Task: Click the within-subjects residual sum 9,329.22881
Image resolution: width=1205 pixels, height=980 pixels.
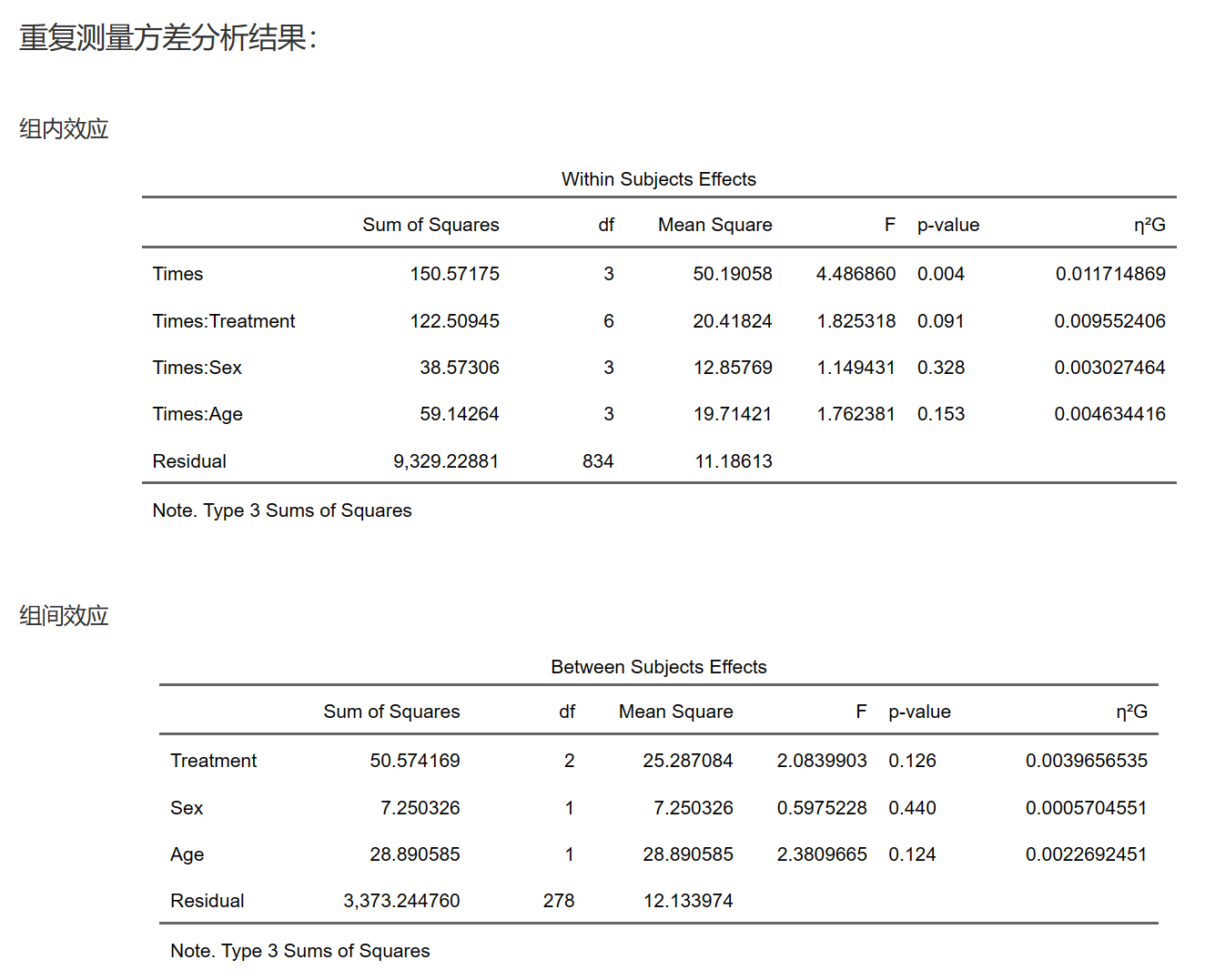Action: pos(446,461)
